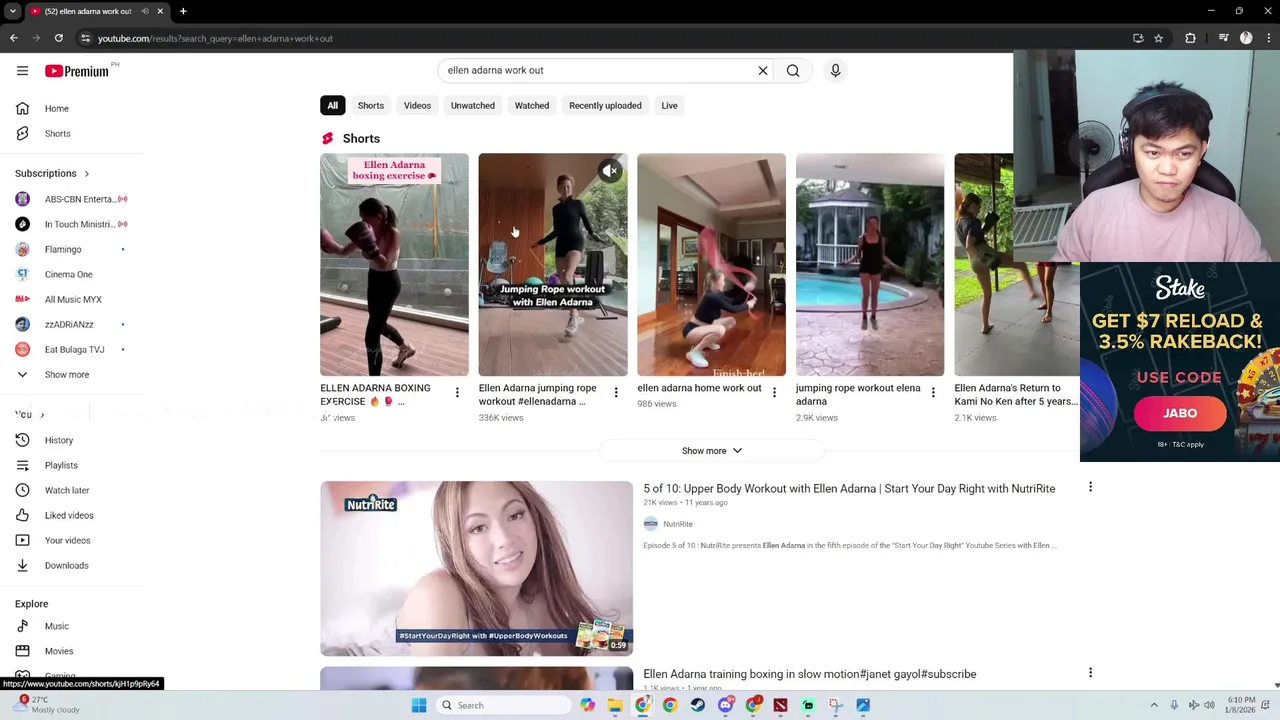Open options for ELLEN ADARNA BOXING EXERCISE short
Image resolution: width=1280 pixels, height=720 pixels.
[x=457, y=393]
